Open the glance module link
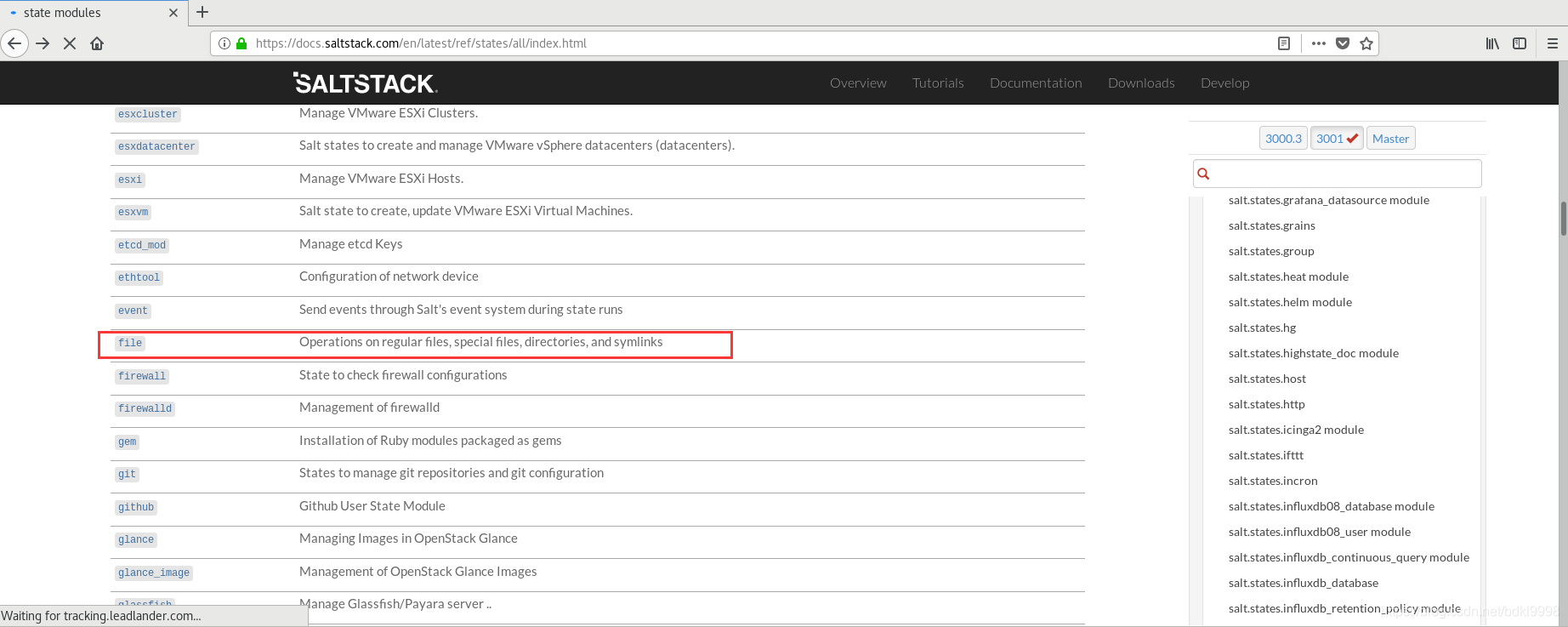 coord(136,539)
